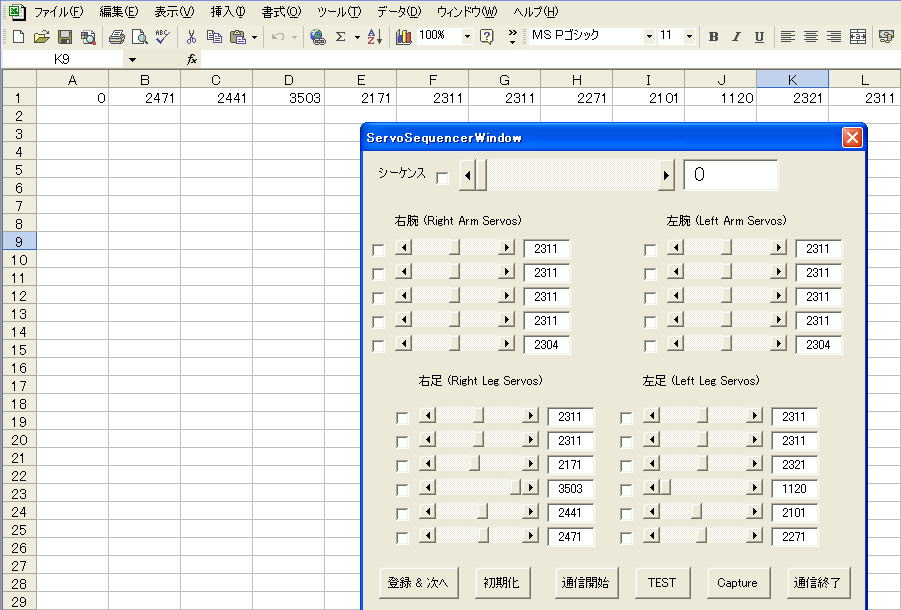Expand the MS Pゴシック font dropdown
This screenshot has width=901, height=610.
coord(649,37)
